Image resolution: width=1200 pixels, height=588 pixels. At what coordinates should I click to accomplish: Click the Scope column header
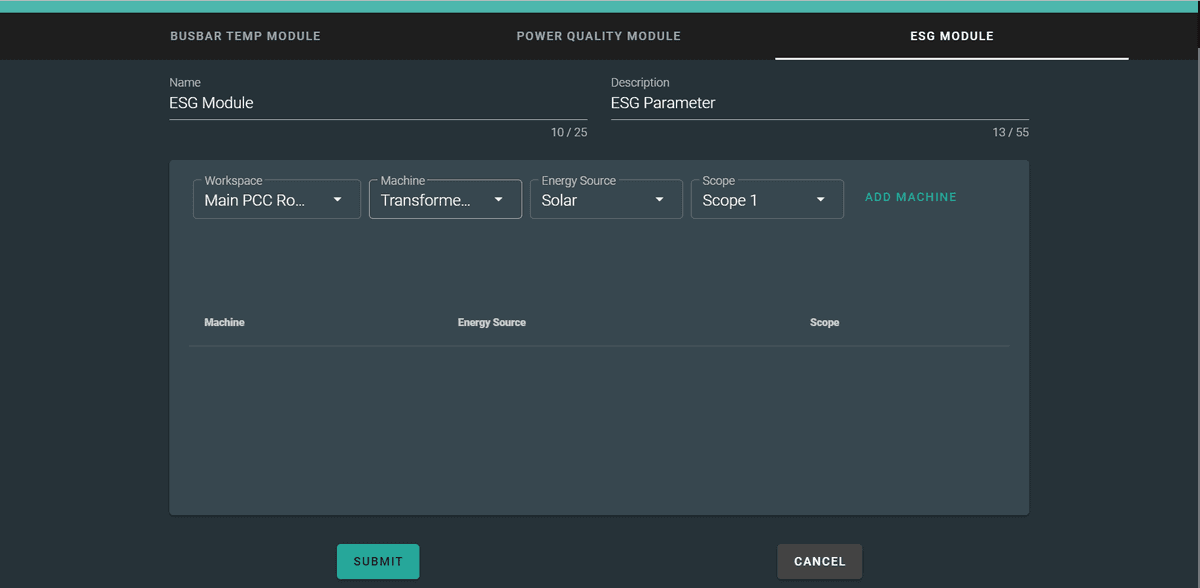[824, 322]
